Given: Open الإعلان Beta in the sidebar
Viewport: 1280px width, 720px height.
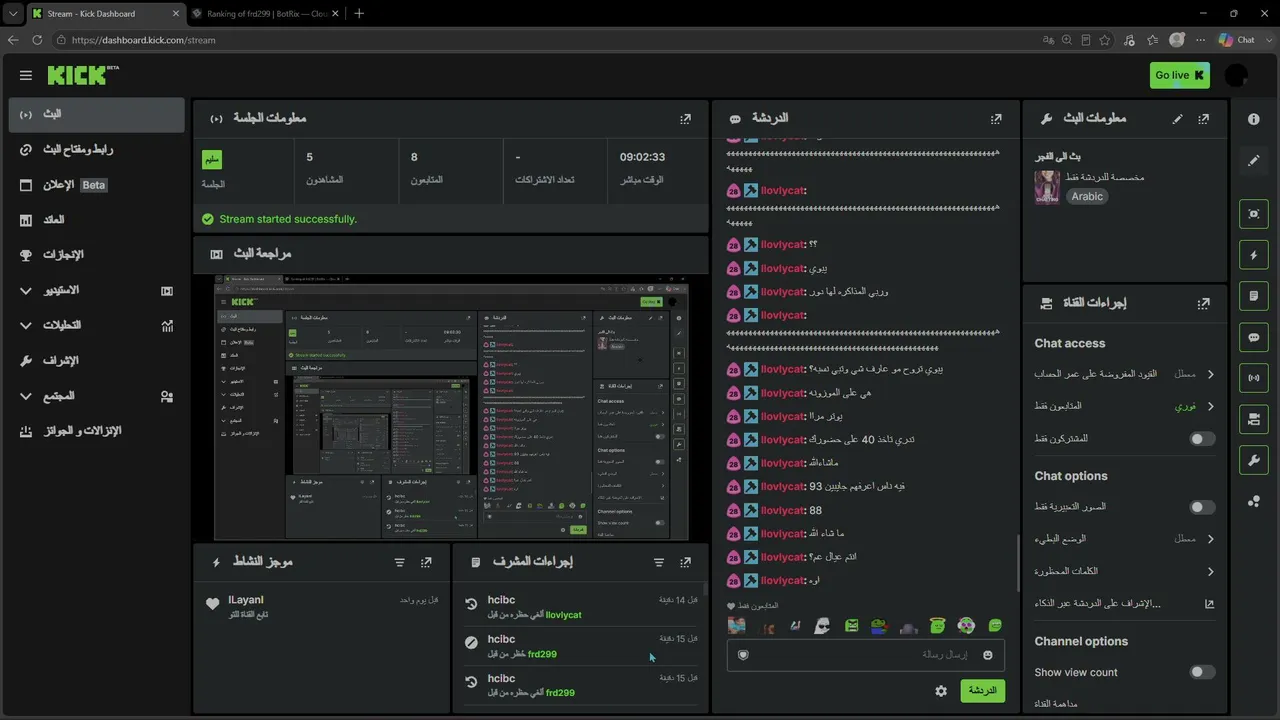Looking at the screenshot, I should coord(96,185).
